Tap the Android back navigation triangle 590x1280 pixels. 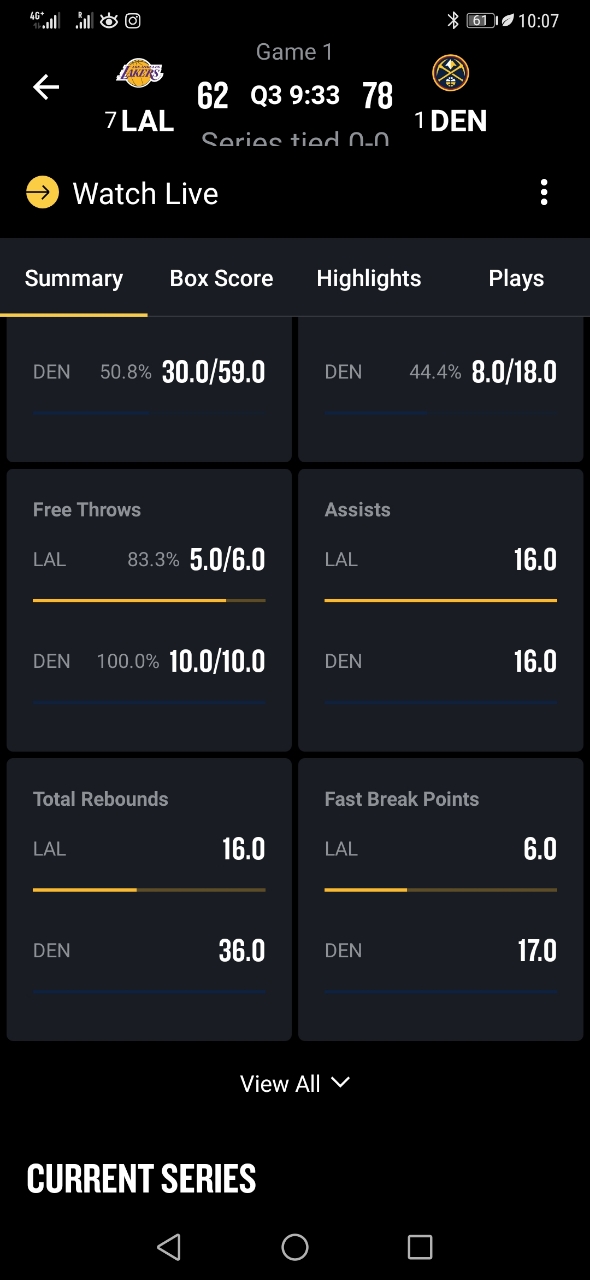tap(169, 1246)
